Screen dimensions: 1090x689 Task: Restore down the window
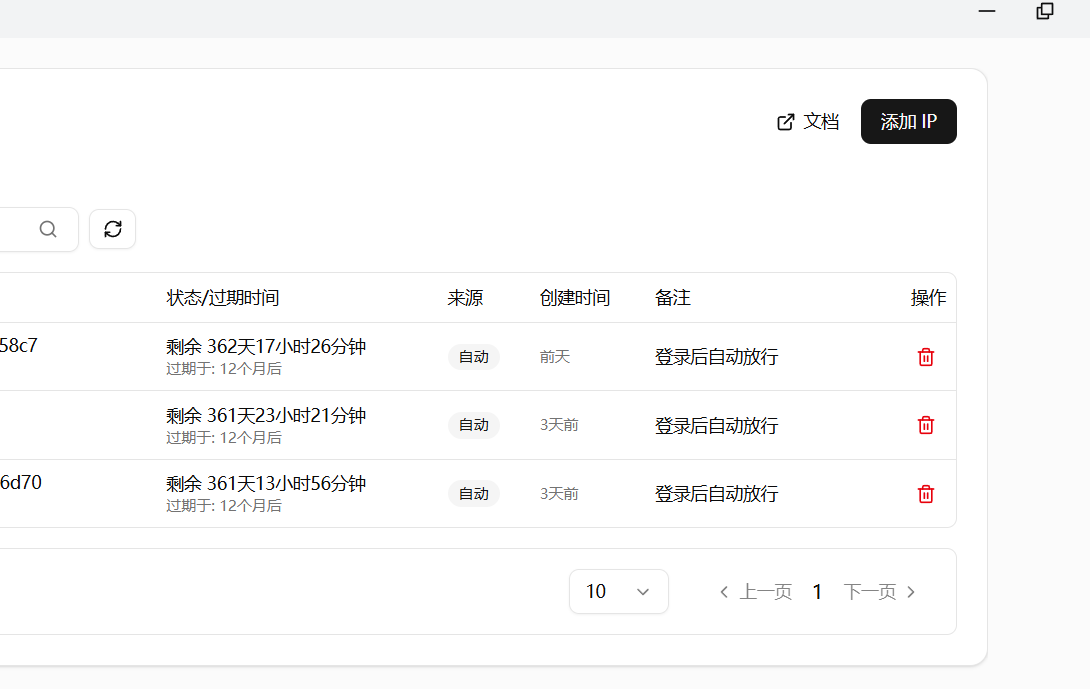coord(1044,11)
